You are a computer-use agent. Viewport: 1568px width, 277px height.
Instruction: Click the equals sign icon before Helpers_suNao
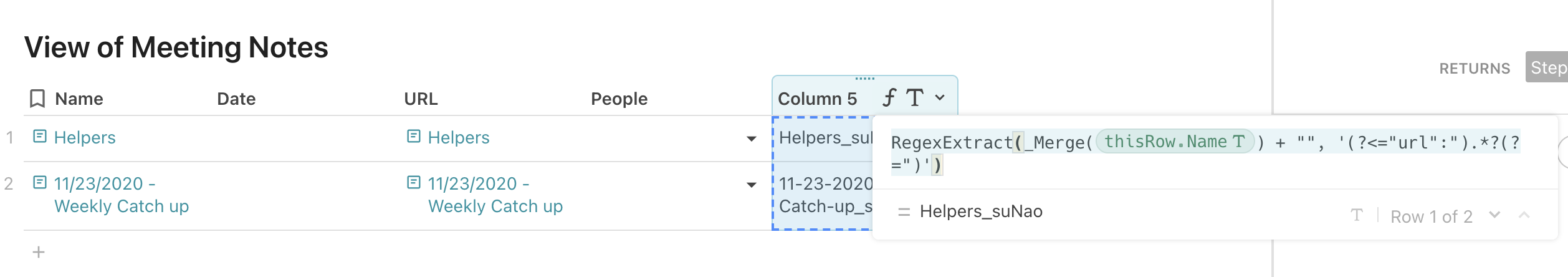(904, 212)
